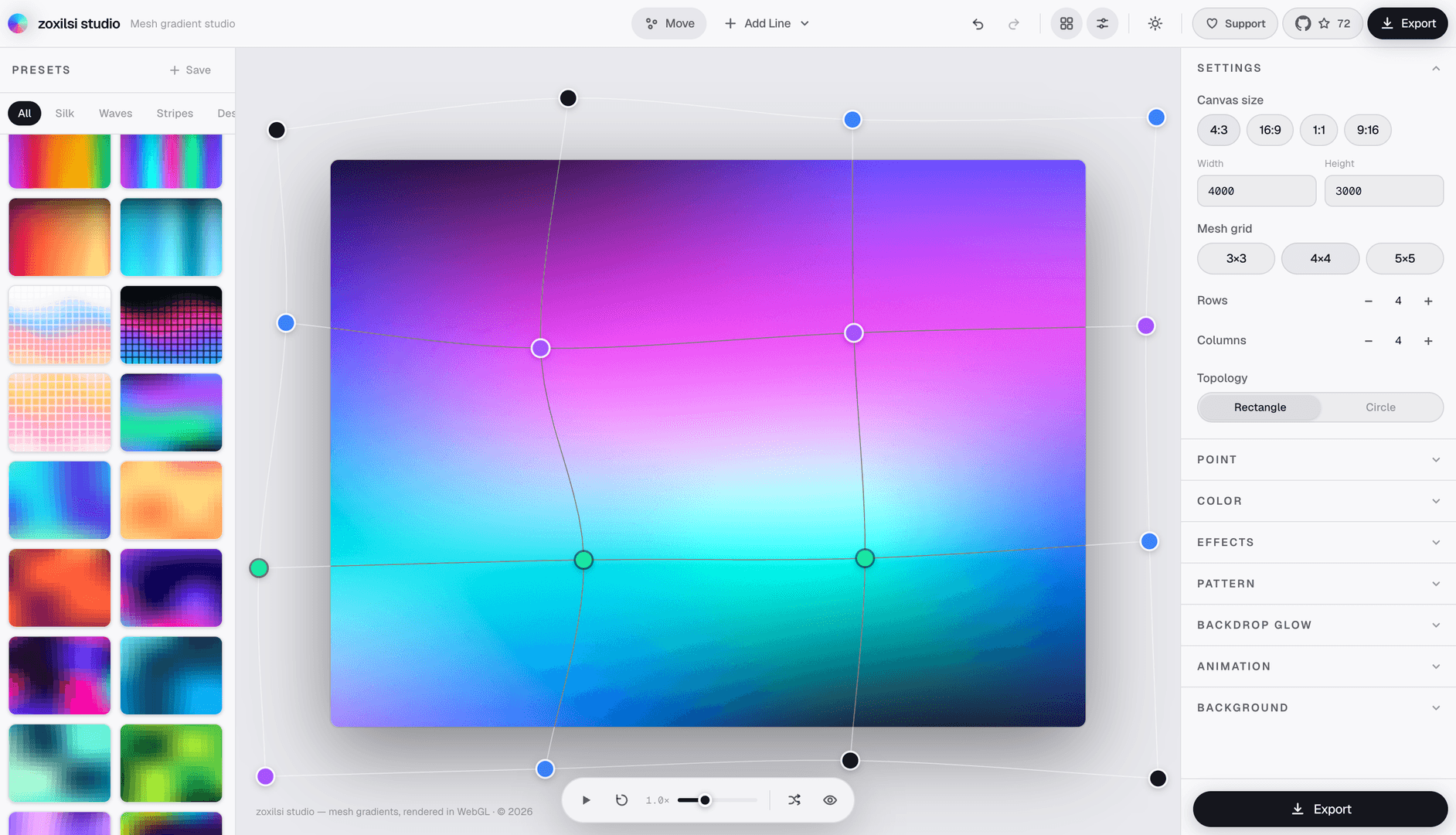The width and height of the screenshot is (1456, 835).
Task: Play the mesh animation
Action: pyautogui.click(x=586, y=800)
